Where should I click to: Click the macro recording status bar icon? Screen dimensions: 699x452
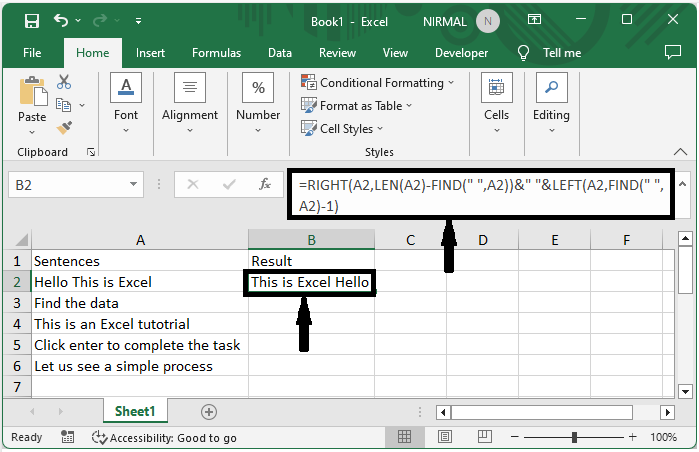pos(67,437)
